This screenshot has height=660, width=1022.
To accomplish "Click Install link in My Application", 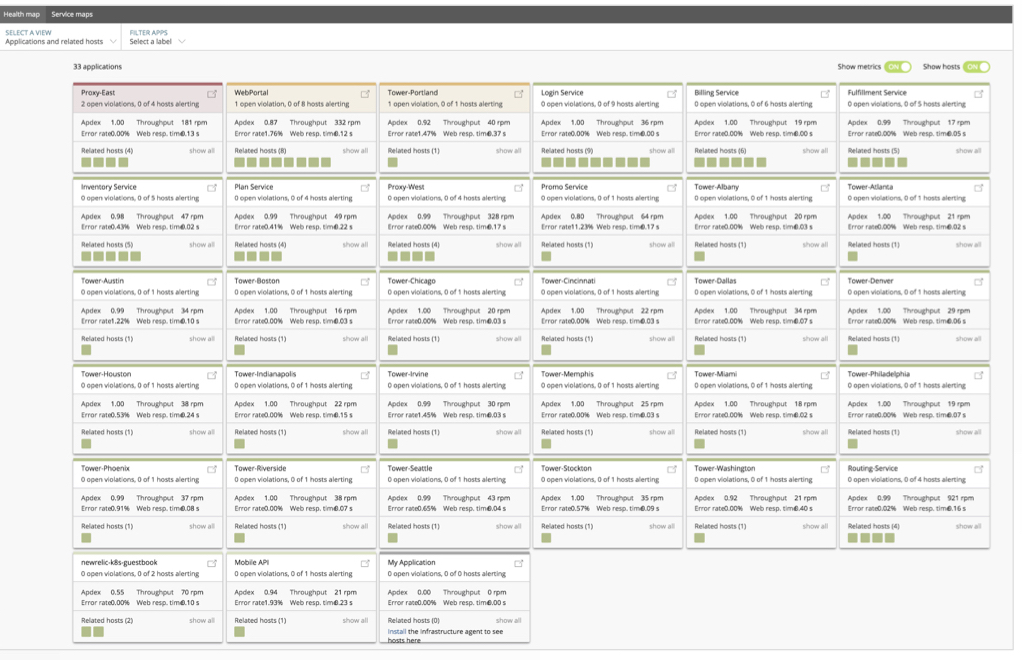I will pyautogui.click(x=396, y=631).
